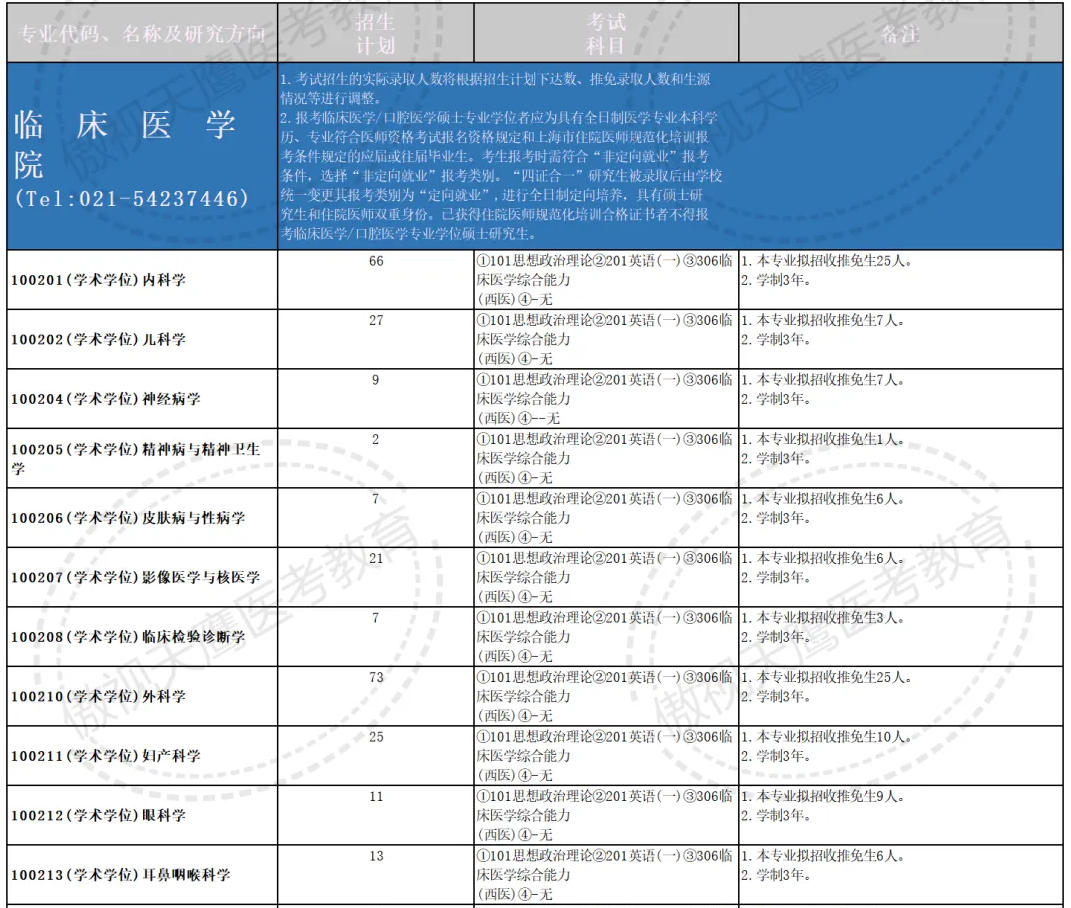Select the 招生计划 column header
This screenshot has height=908, width=1071.
click(x=375, y=34)
